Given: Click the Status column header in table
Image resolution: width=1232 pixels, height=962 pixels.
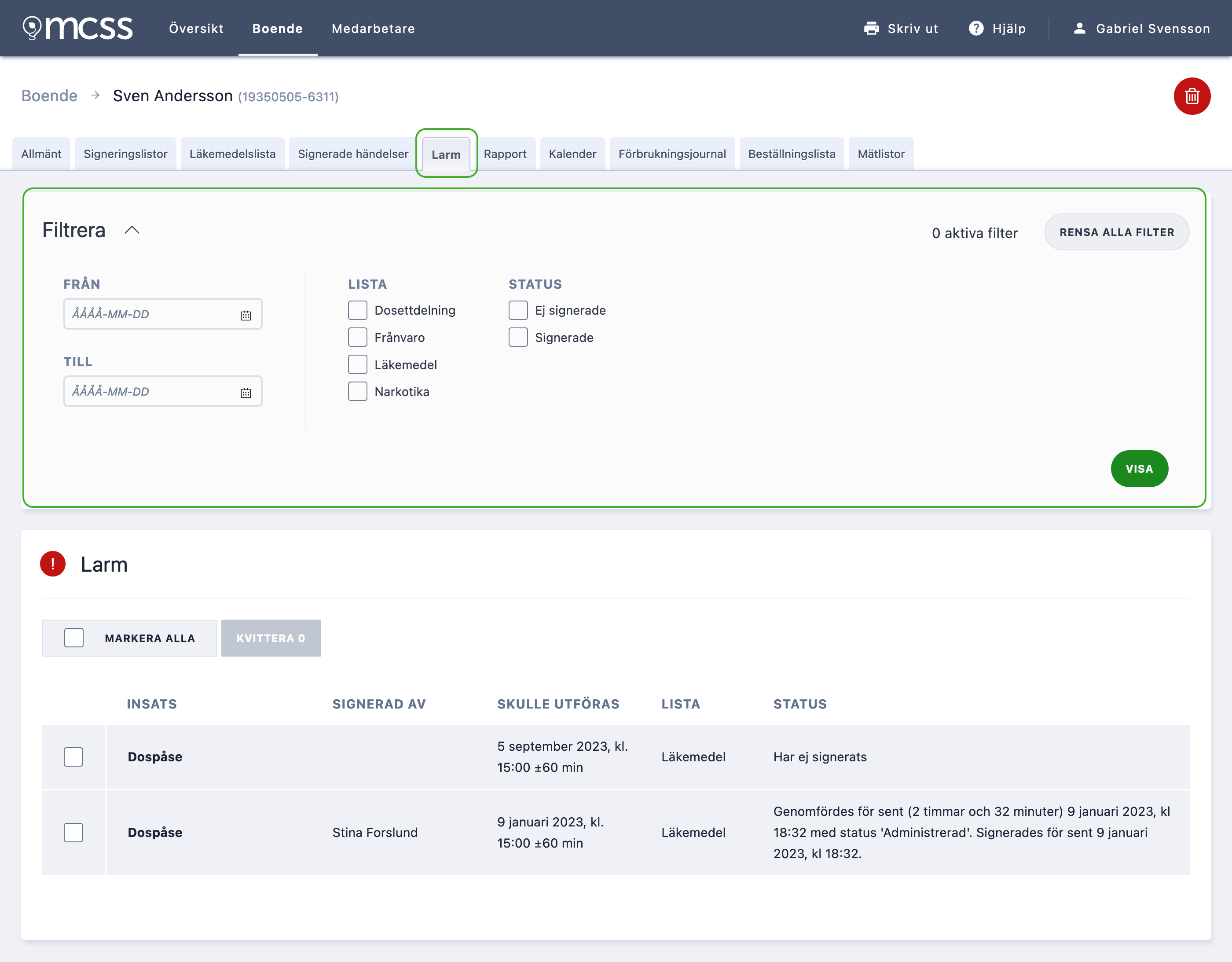Looking at the screenshot, I should coord(800,704).
